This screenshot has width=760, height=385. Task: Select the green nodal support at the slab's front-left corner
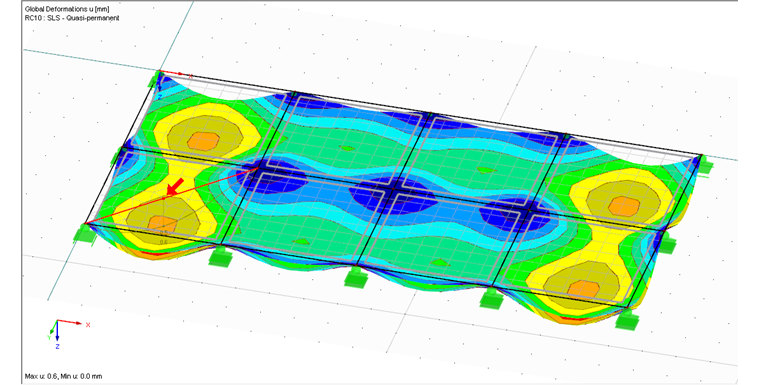click(85, 234)
